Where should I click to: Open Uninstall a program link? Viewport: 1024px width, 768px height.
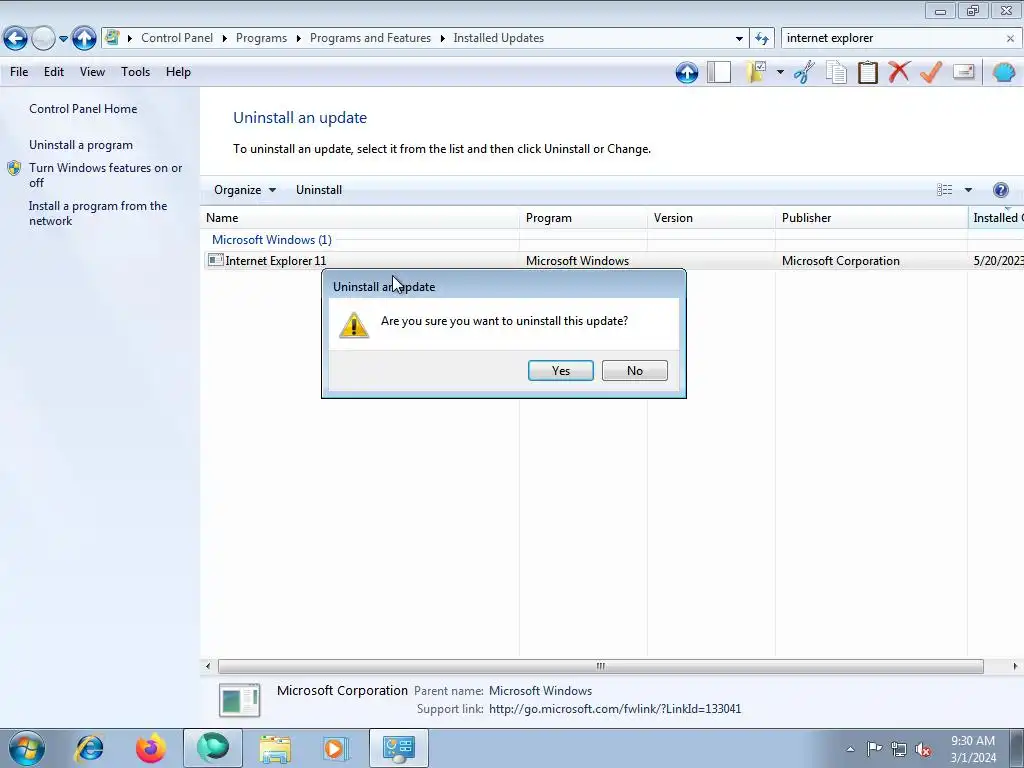(81, 145)
